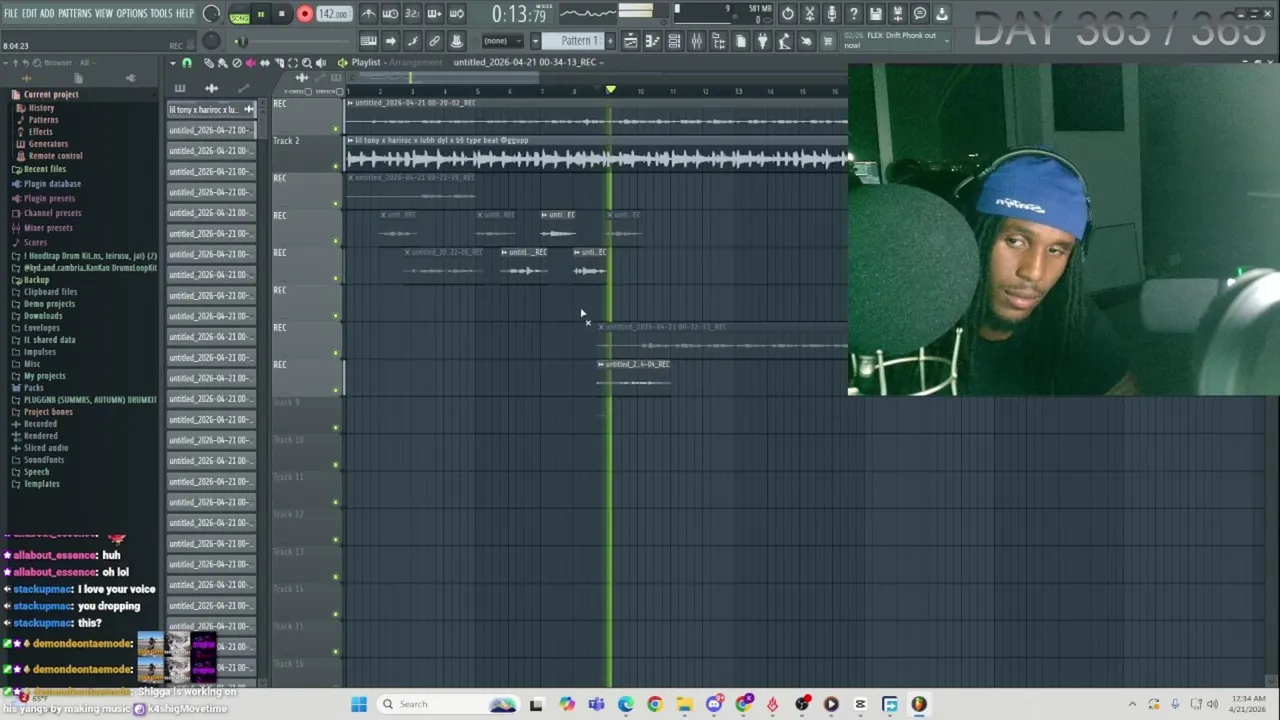
Task: Expand the Current project browser folder
Action: point(50,95)
